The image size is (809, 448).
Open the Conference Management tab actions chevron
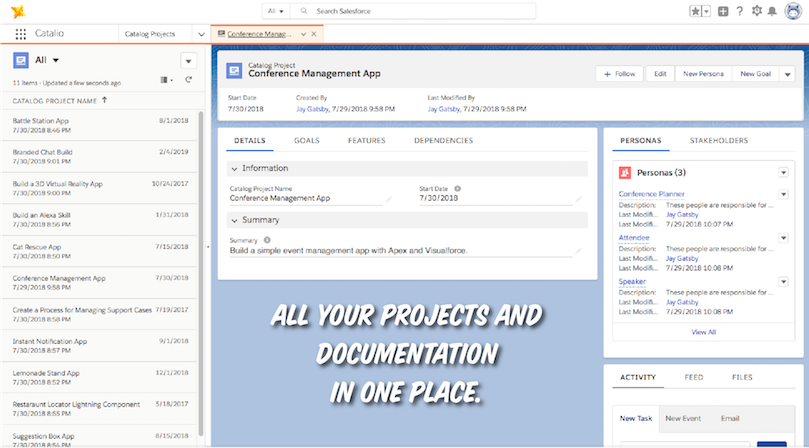click(x=303, y=34)
